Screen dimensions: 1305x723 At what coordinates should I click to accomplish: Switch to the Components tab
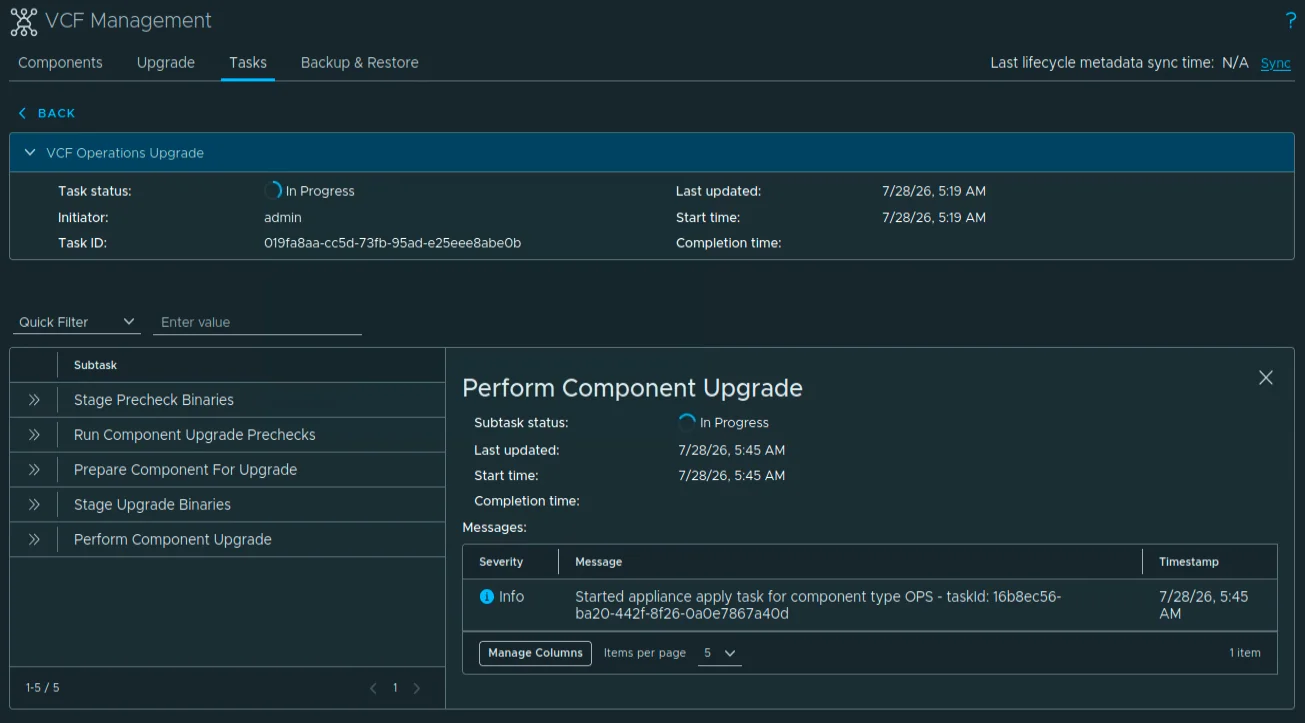60,62
